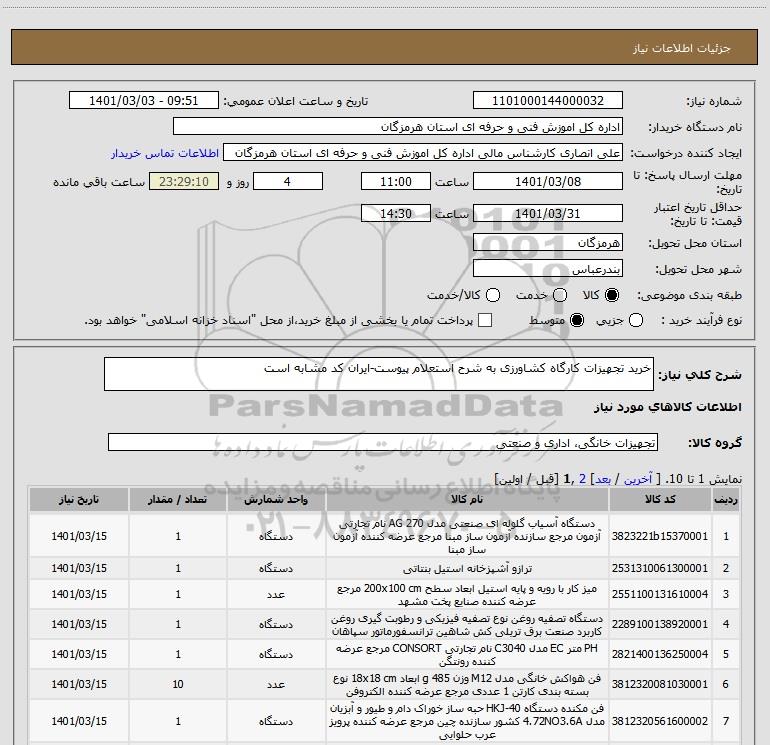Click the تعداد / مقدار column header
This screenshot has width=770, height=745.
point(178,499)
